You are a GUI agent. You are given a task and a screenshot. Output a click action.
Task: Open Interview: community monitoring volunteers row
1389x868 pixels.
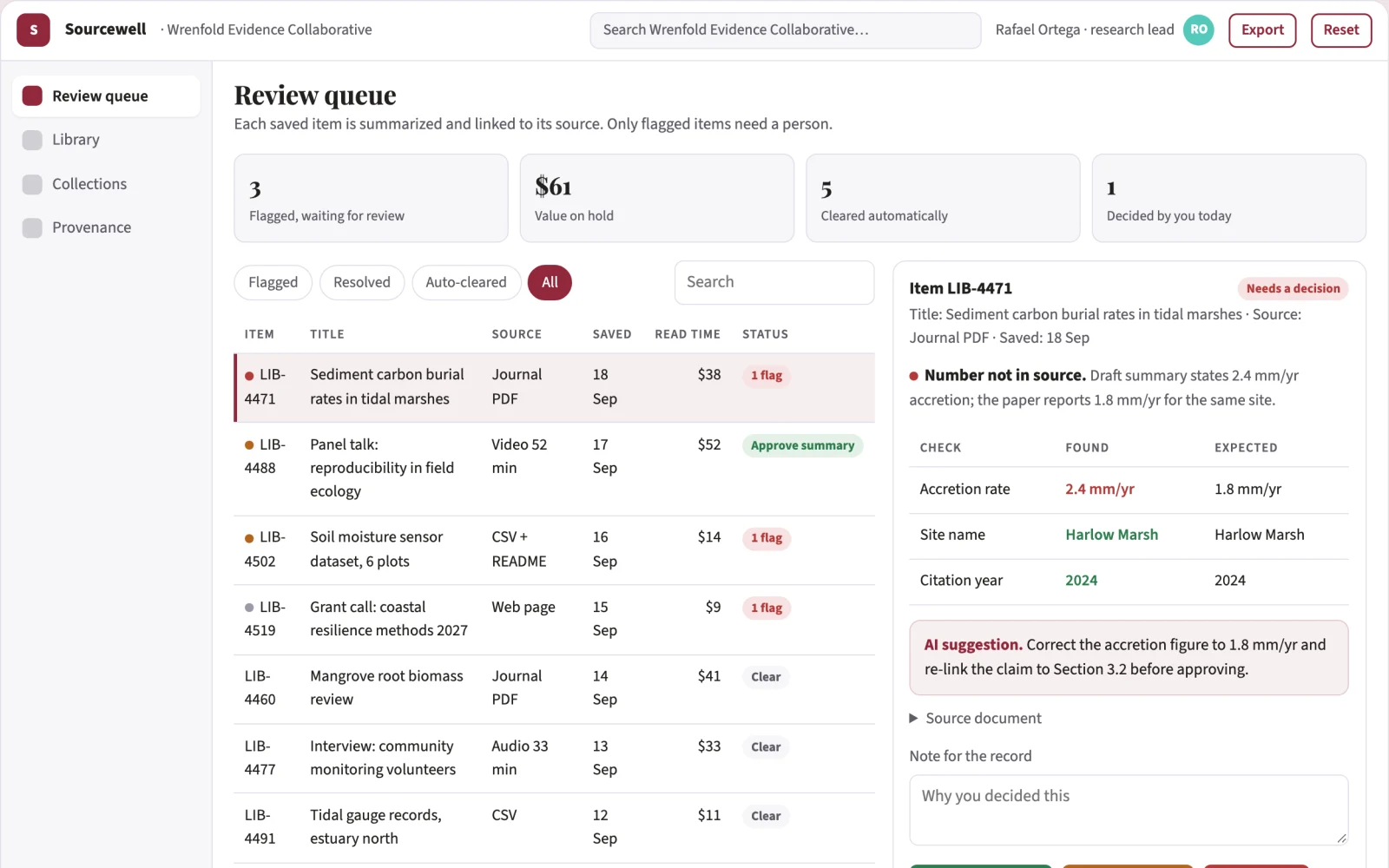(x=554, y=758)
